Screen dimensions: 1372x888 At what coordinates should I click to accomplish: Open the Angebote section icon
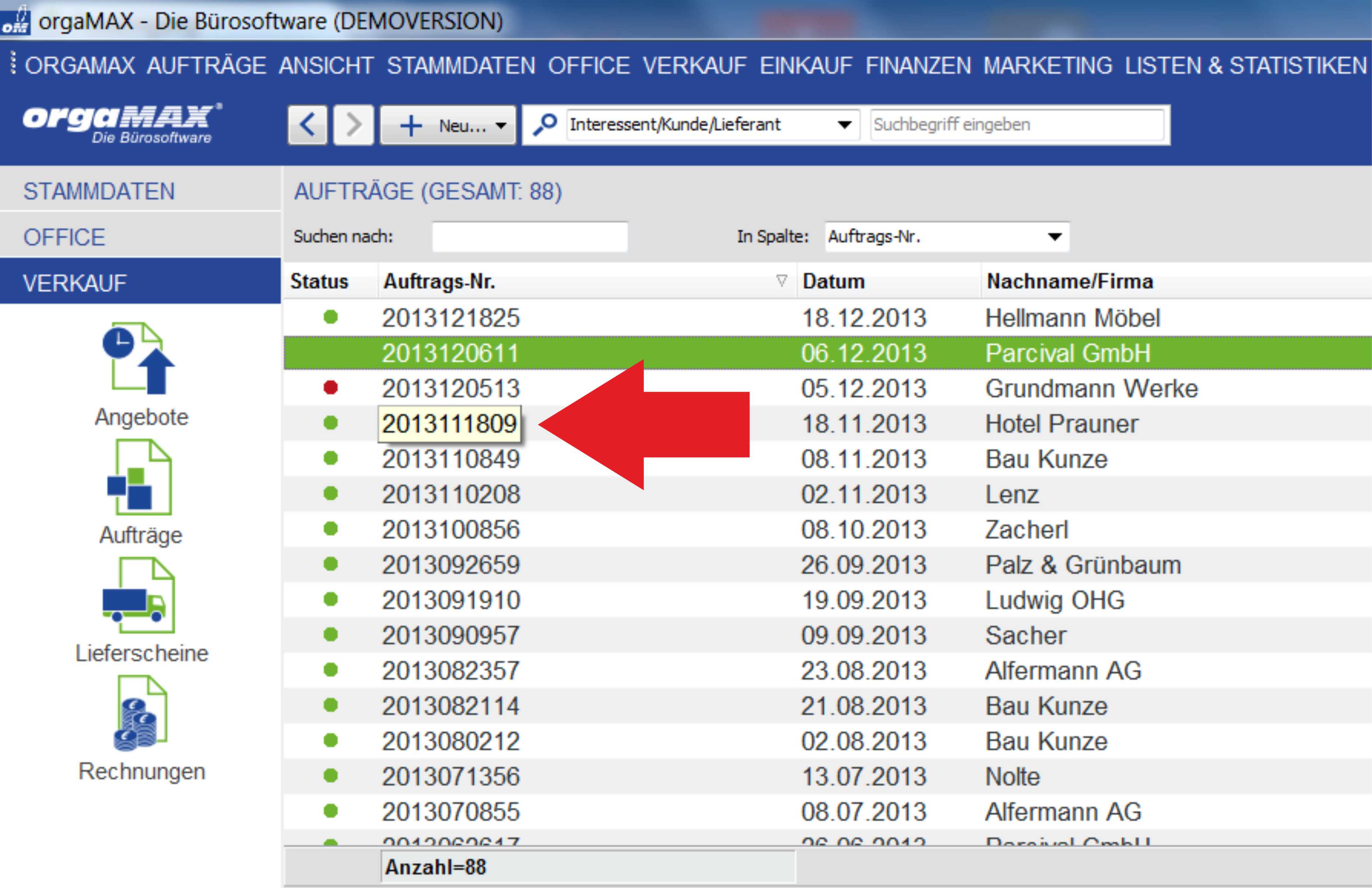point(139,358)
